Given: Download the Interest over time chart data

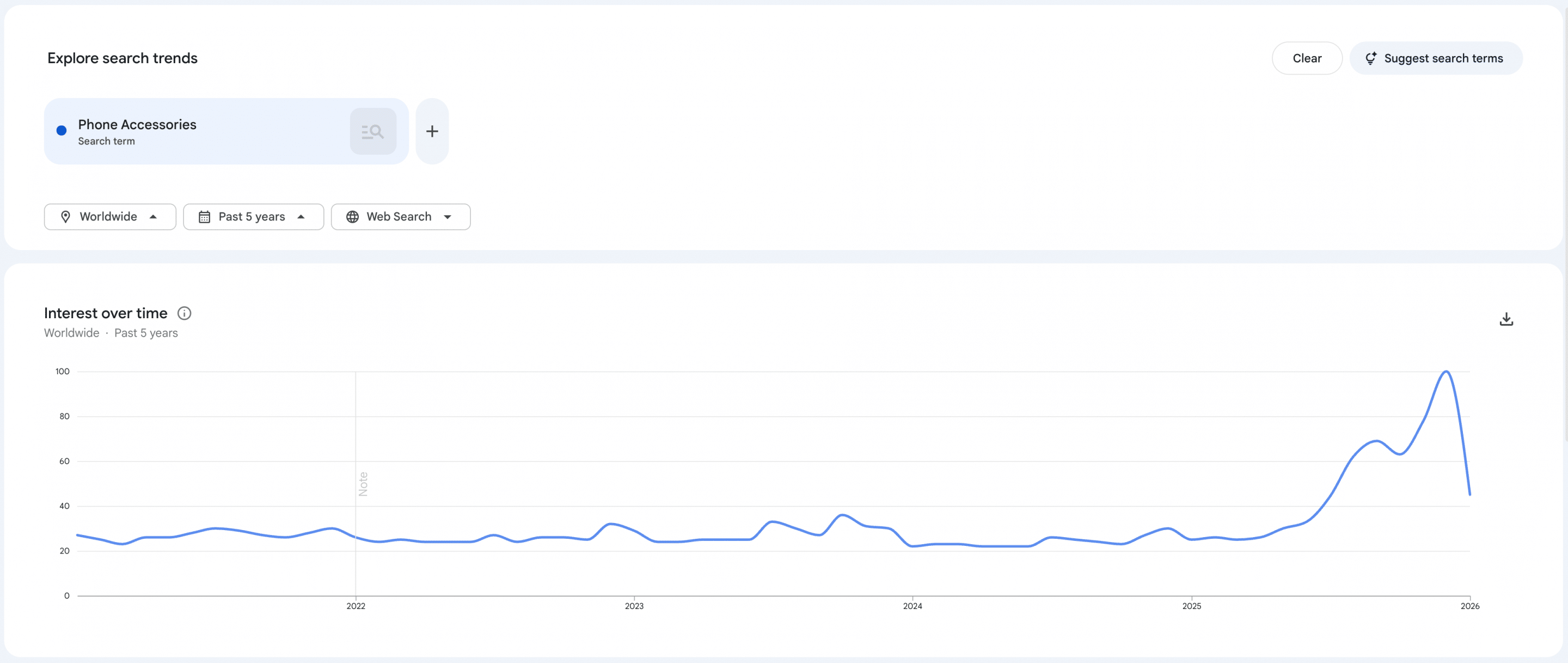Looking at the screenshot, I should point(1506,319).
